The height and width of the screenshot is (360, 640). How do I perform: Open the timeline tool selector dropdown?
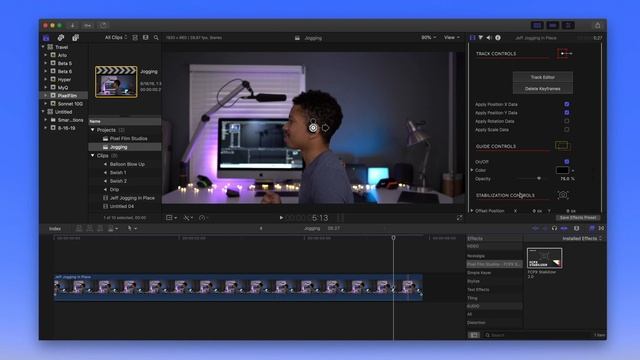pyautogui.click(x=131, y=228)
